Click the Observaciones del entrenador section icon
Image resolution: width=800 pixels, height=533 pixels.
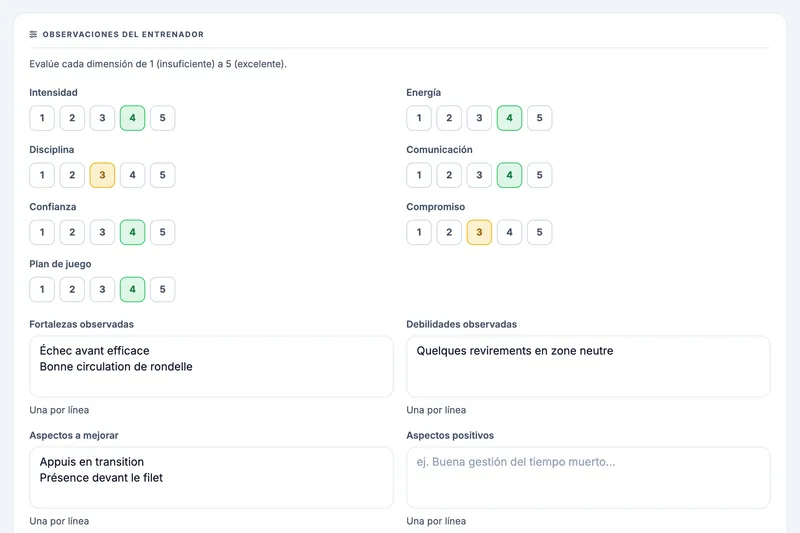(x=33, y=34)
